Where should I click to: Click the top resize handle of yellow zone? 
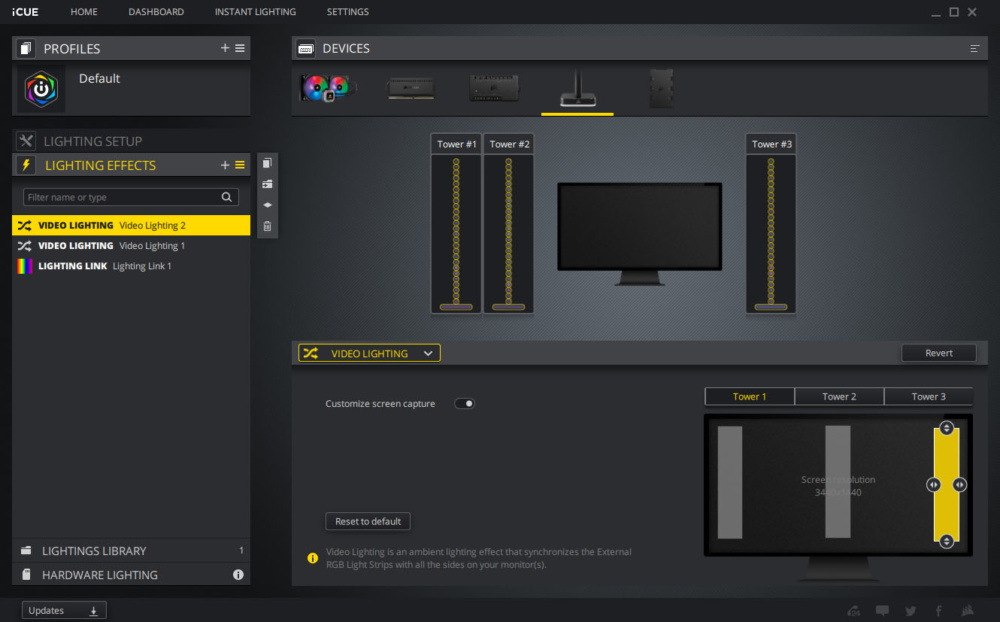point(946,428)
